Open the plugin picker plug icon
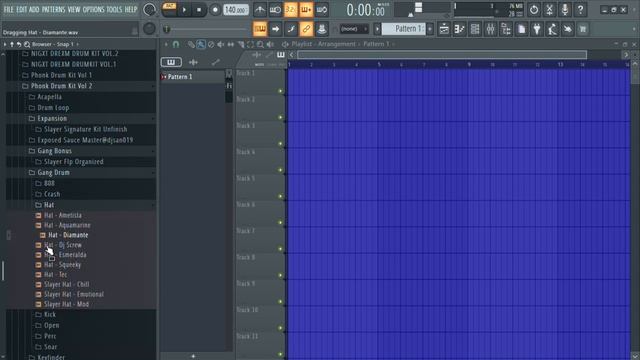The height and width of the screenshot is (360, 640). (x=537, y=29)
